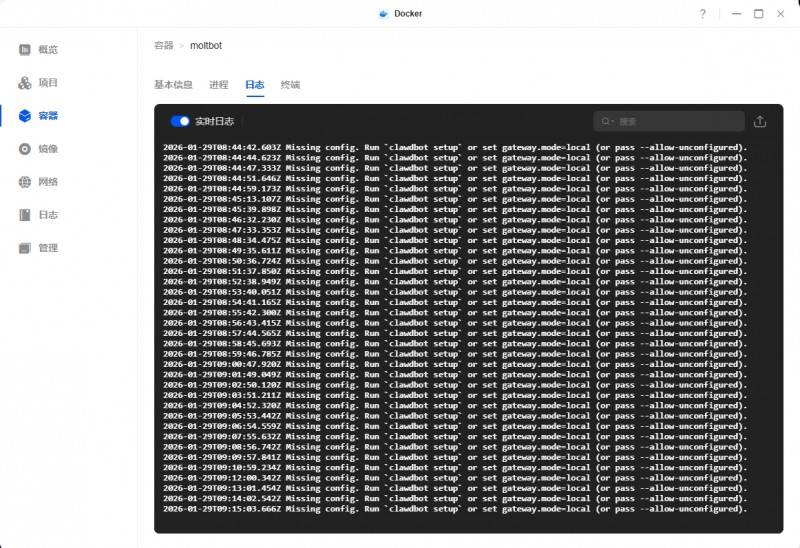Click log line timestamped 08:50:36.724Z

click(x=455, y=261)
